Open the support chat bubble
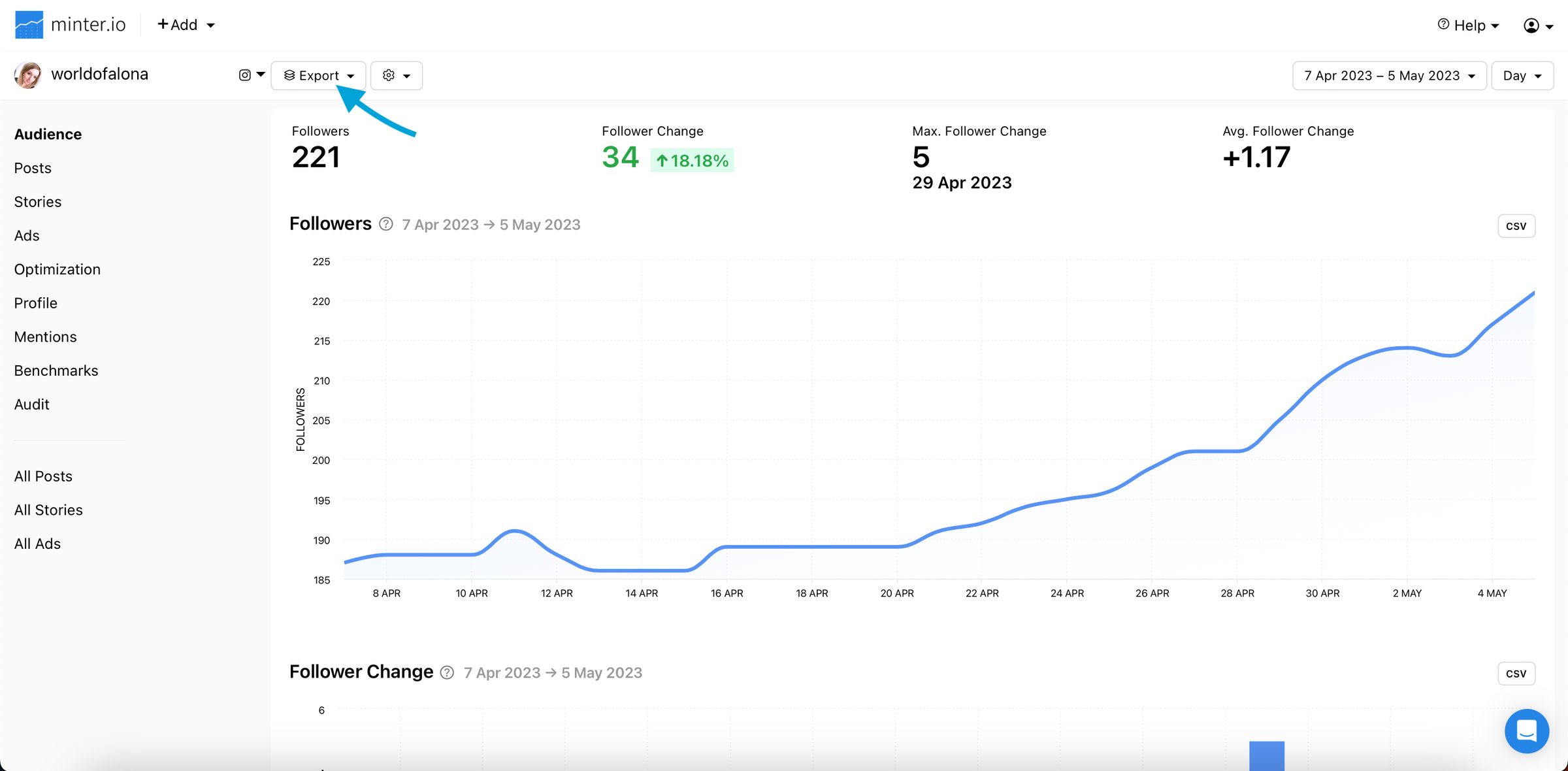 (x=1526, y=731)
